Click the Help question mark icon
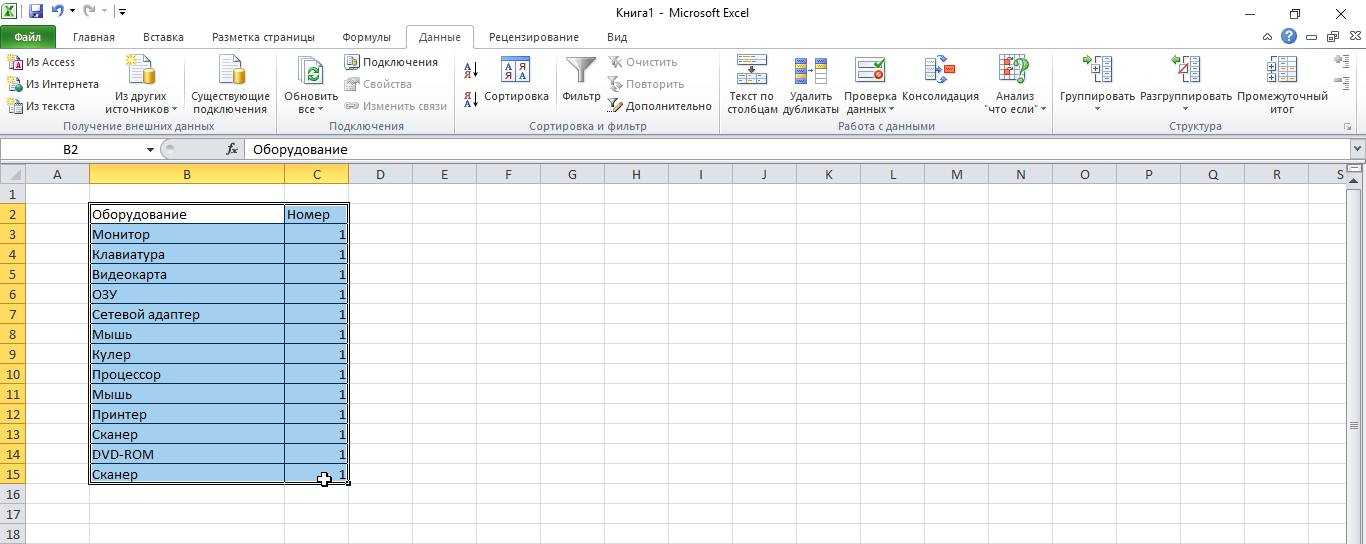This screenshot has width=1366, height=544. pos(1289,37)
